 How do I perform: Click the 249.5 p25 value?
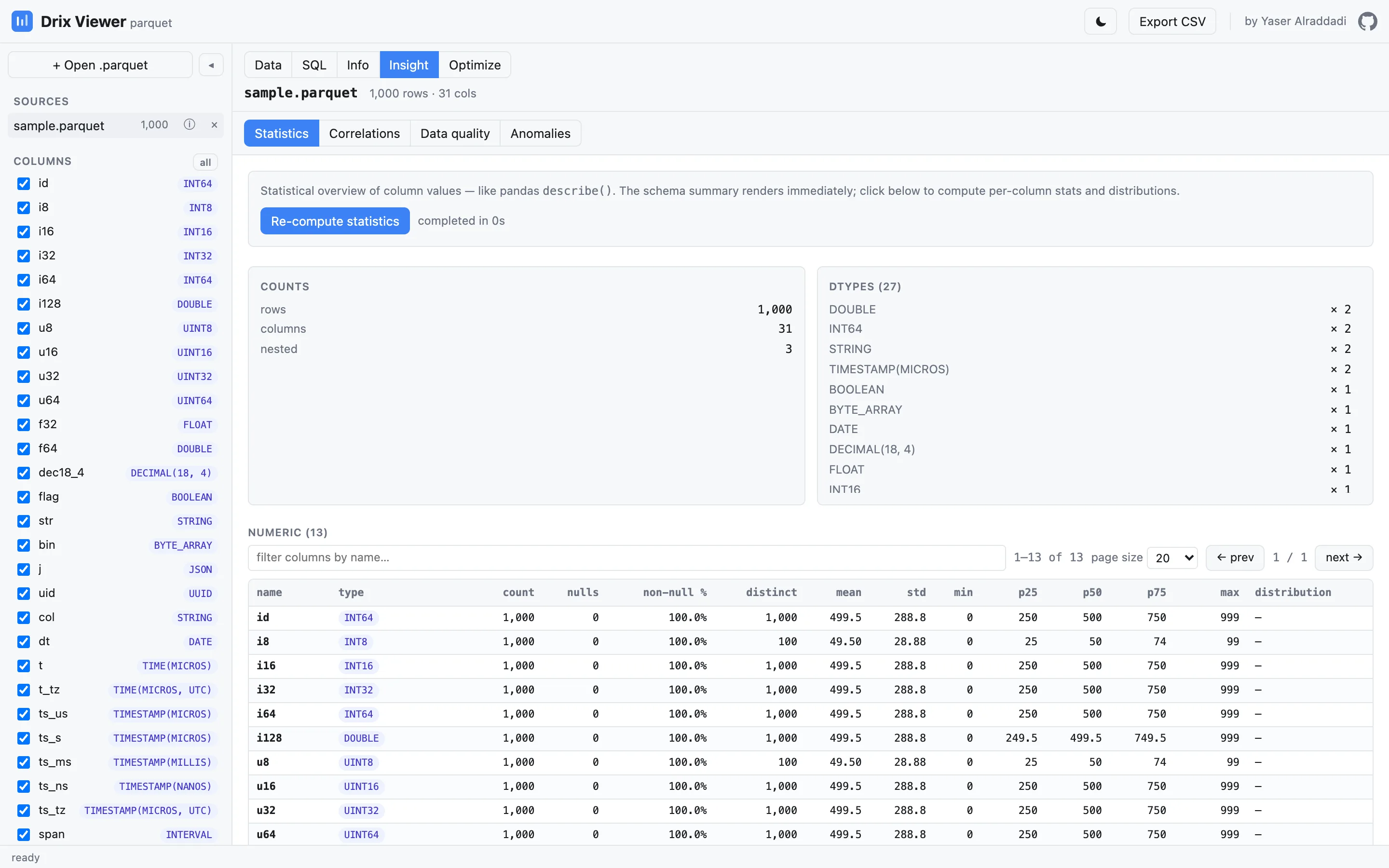[x=1021, y=738]
